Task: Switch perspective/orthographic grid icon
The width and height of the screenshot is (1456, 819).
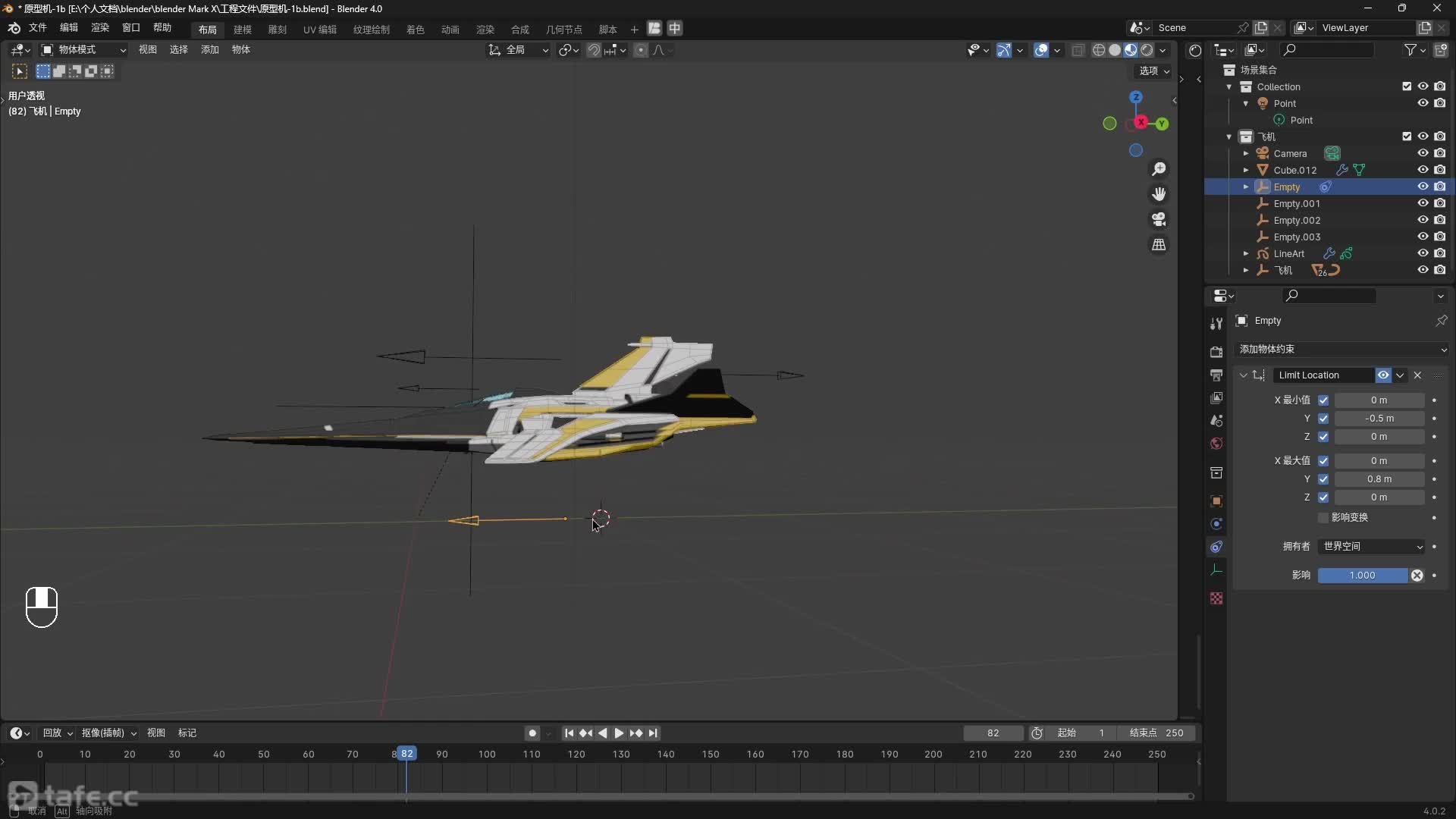Action: [x=1159, y=245]
